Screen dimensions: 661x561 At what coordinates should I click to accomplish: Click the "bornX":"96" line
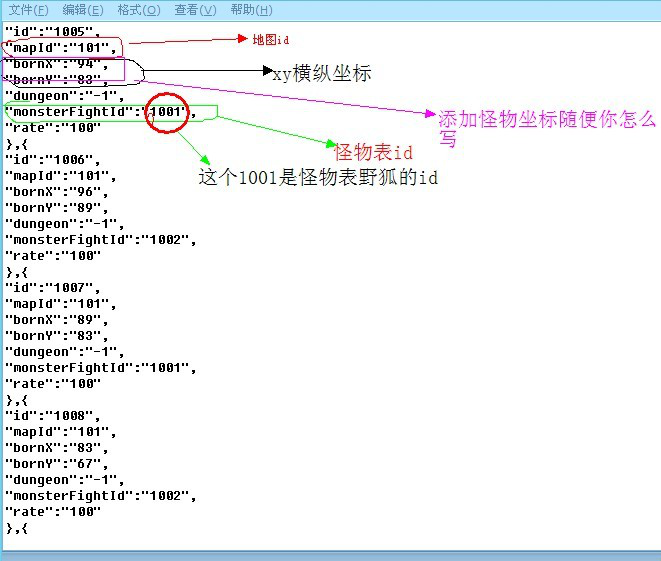pos(56,192)
